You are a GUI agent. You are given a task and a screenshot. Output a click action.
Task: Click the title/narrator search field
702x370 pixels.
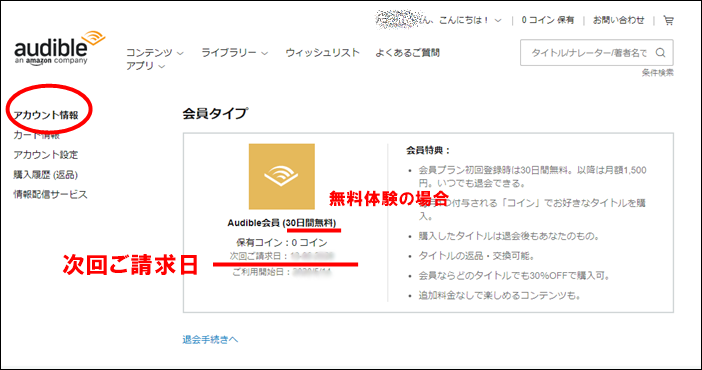(x=596, y=53)
